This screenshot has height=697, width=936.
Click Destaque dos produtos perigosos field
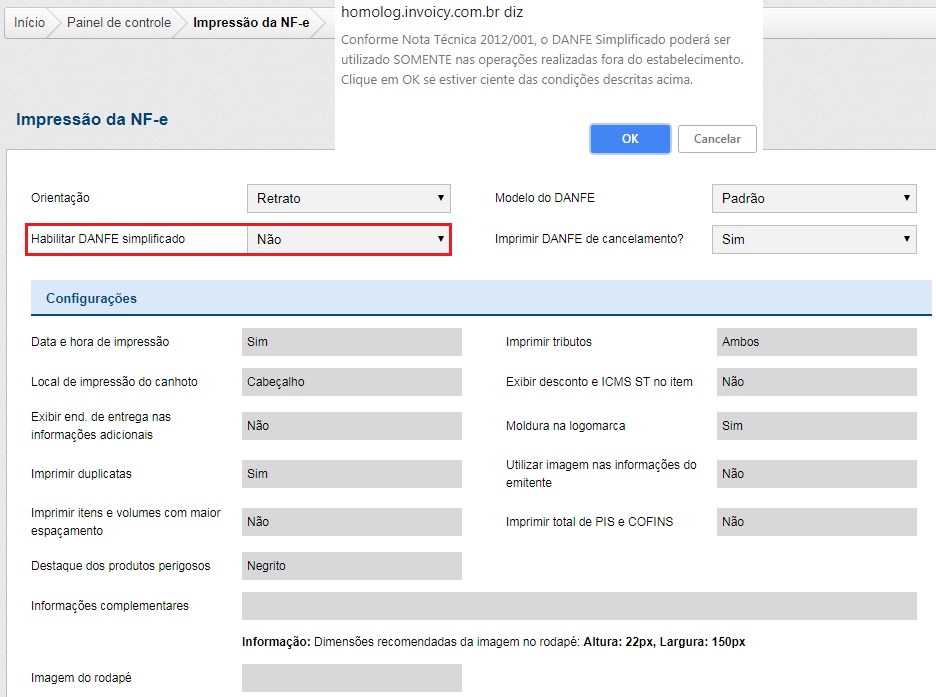click(351, 566)
